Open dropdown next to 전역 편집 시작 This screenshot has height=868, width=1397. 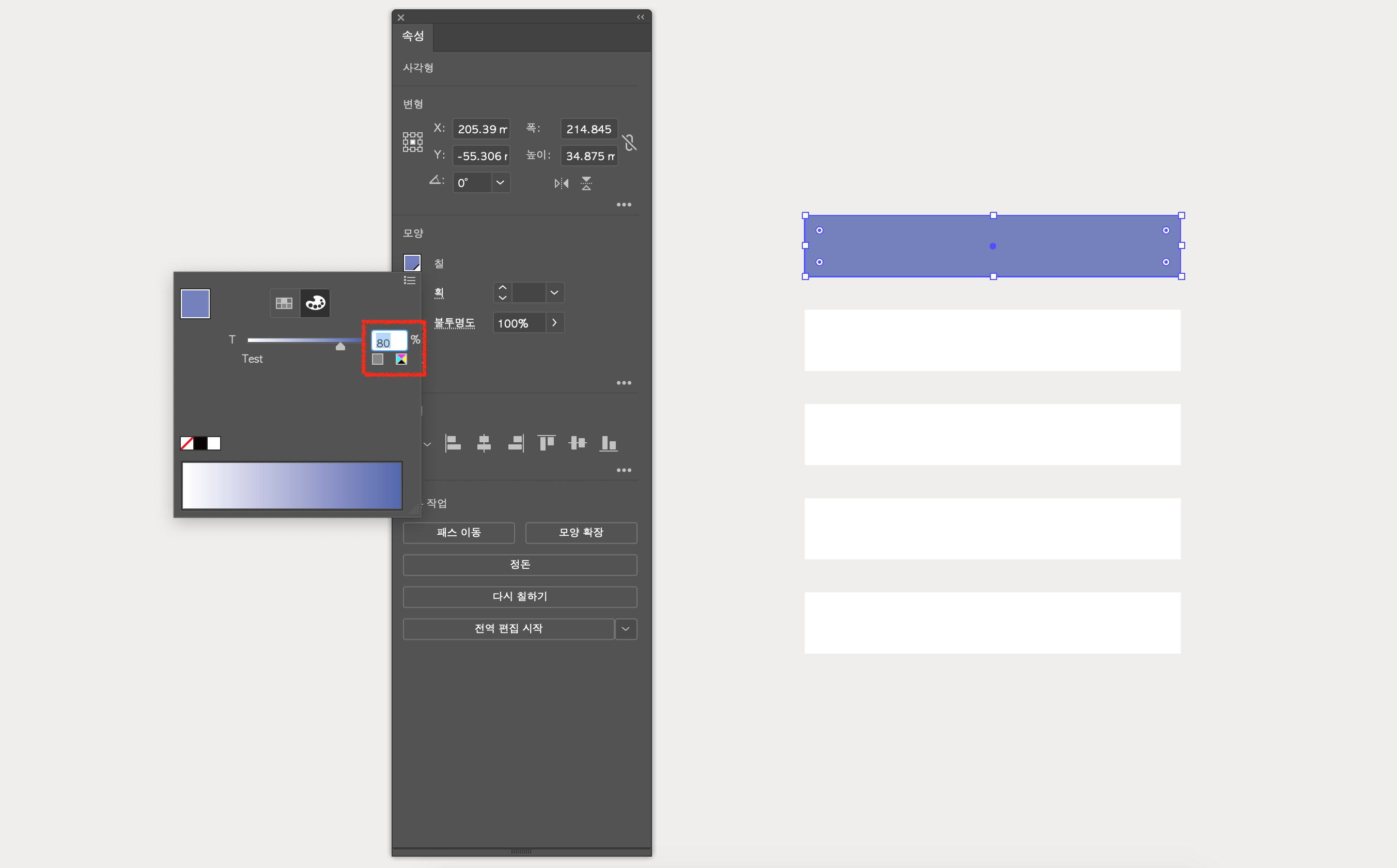point(626,629)
